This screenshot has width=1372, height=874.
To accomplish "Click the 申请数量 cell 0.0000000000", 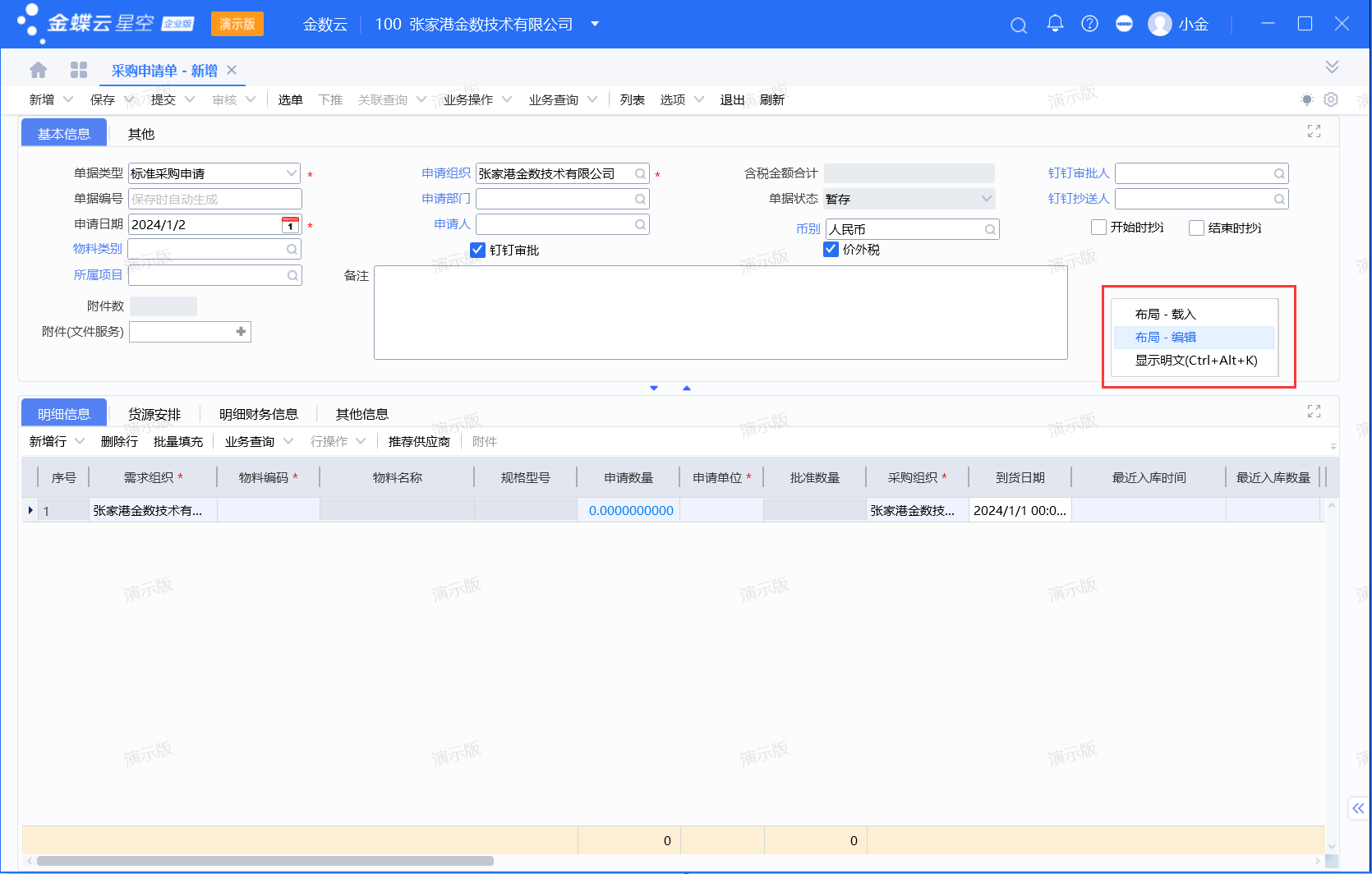I will click(628, 510).
